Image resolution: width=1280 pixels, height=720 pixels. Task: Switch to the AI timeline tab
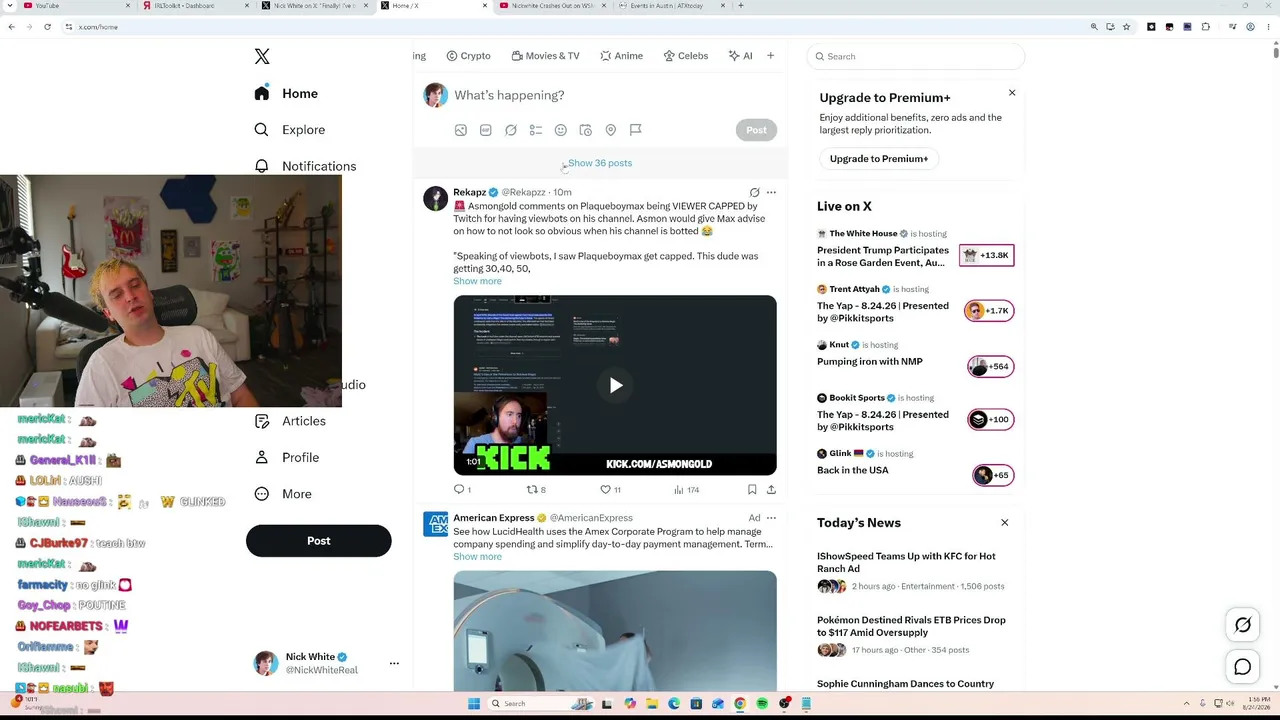pyautogui.click(x=740, y=56)
